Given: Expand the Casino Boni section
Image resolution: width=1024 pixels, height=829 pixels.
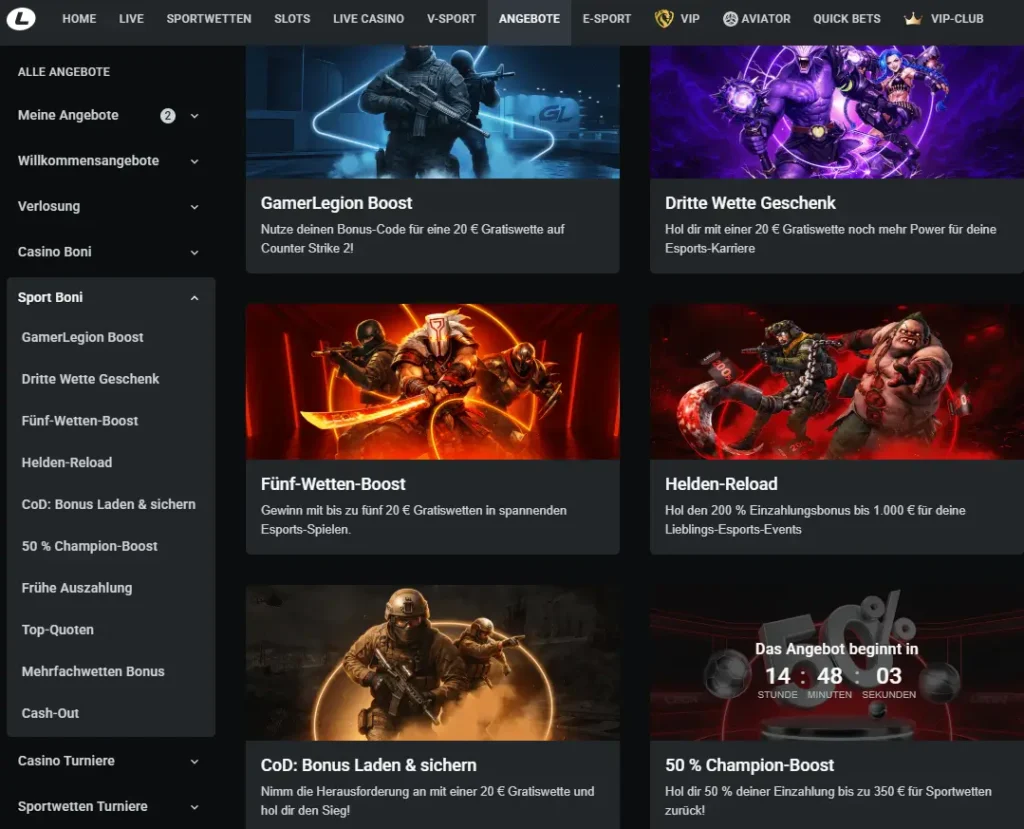Looking at the screenshot, I should pos(195,252).
